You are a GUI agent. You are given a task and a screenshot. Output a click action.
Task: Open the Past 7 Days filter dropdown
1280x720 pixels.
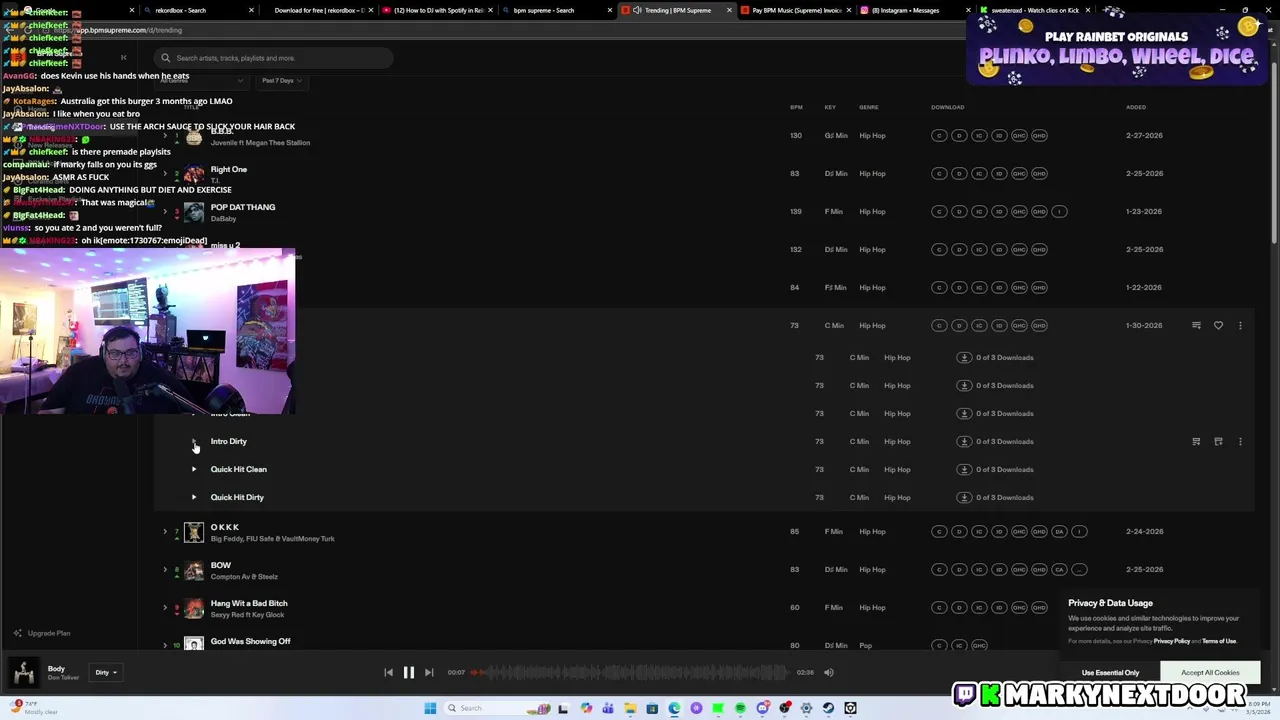[x=281, y=80]
